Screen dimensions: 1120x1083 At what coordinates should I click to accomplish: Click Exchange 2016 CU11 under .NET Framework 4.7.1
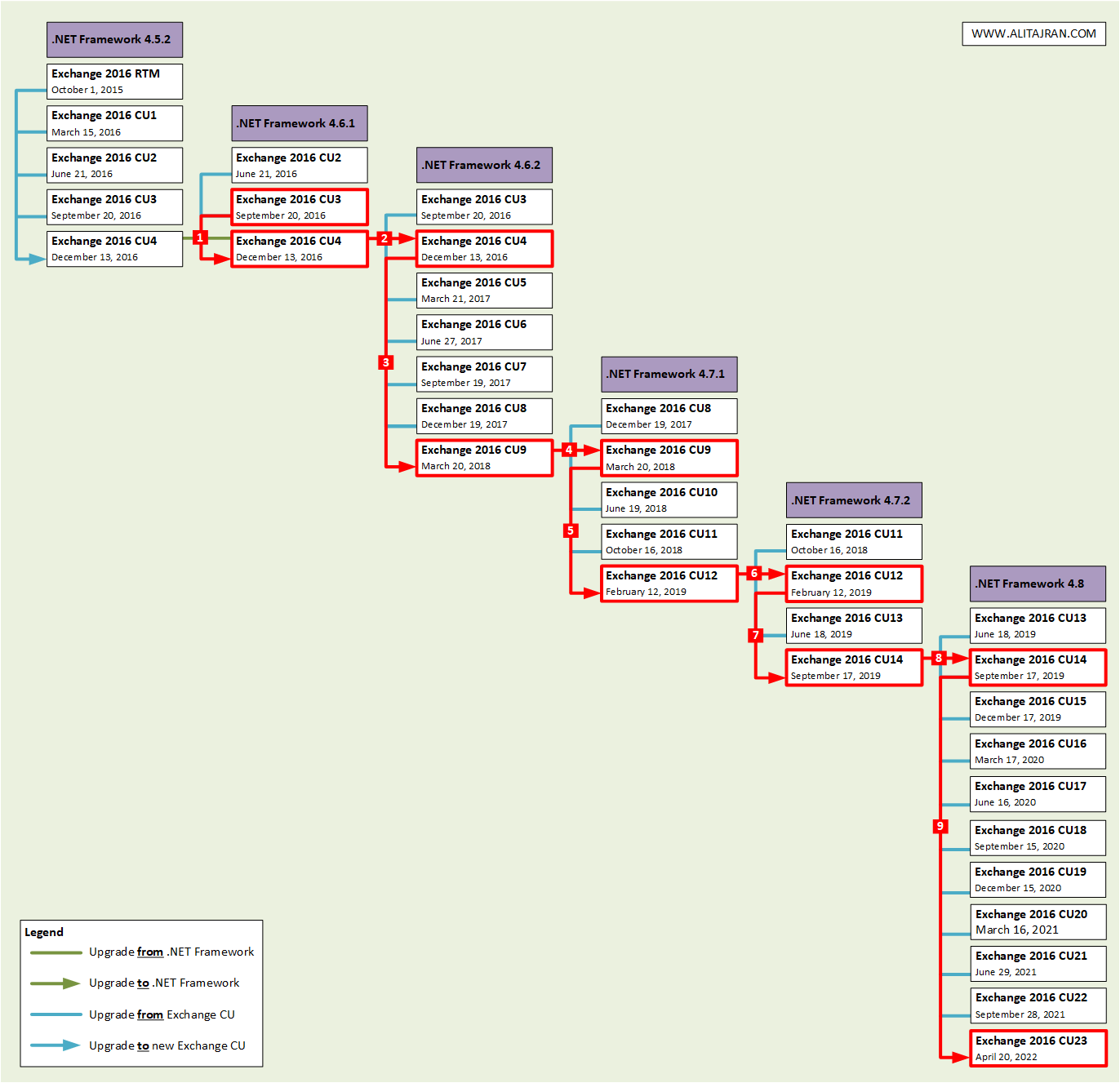(x=669, y=542)
